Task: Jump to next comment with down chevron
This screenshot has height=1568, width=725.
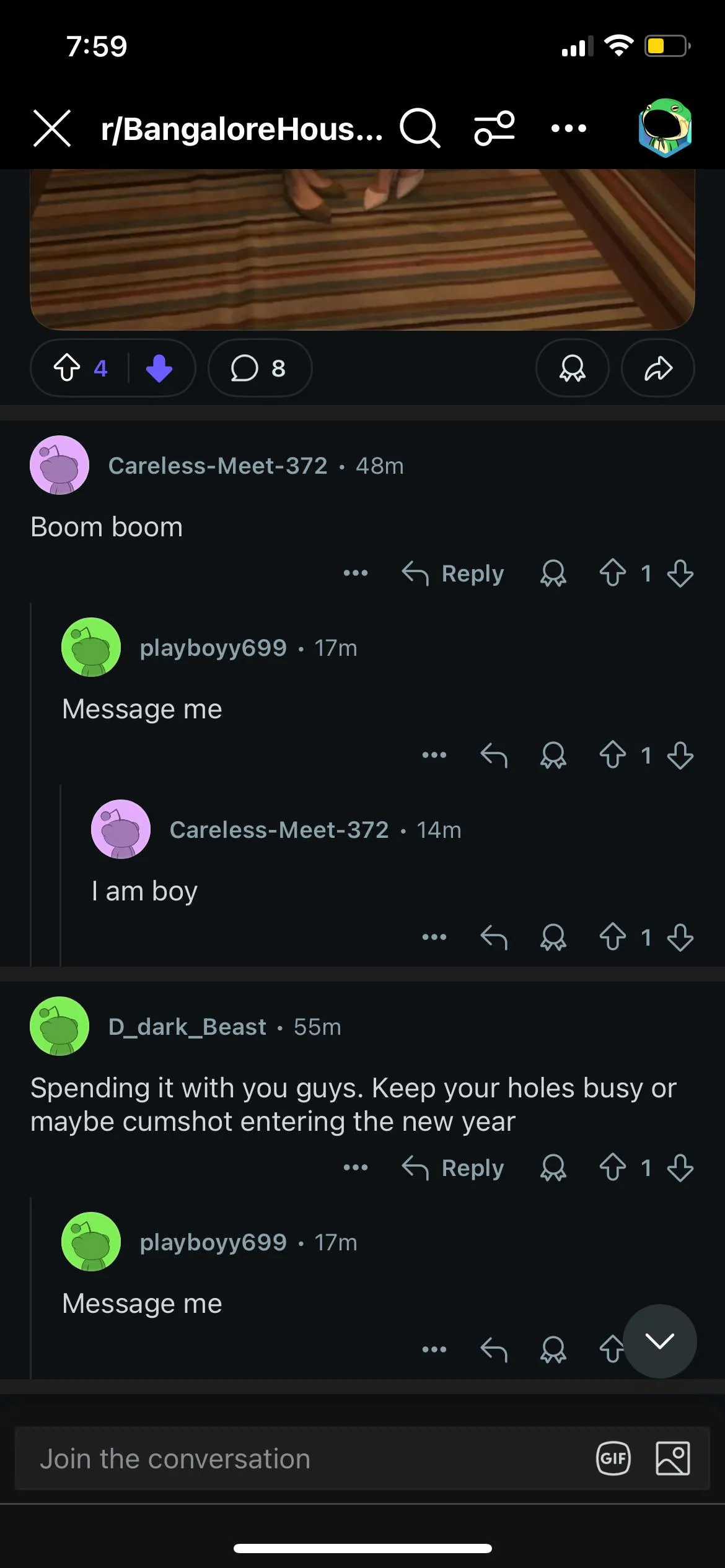Action: [x=659, y=1341]
